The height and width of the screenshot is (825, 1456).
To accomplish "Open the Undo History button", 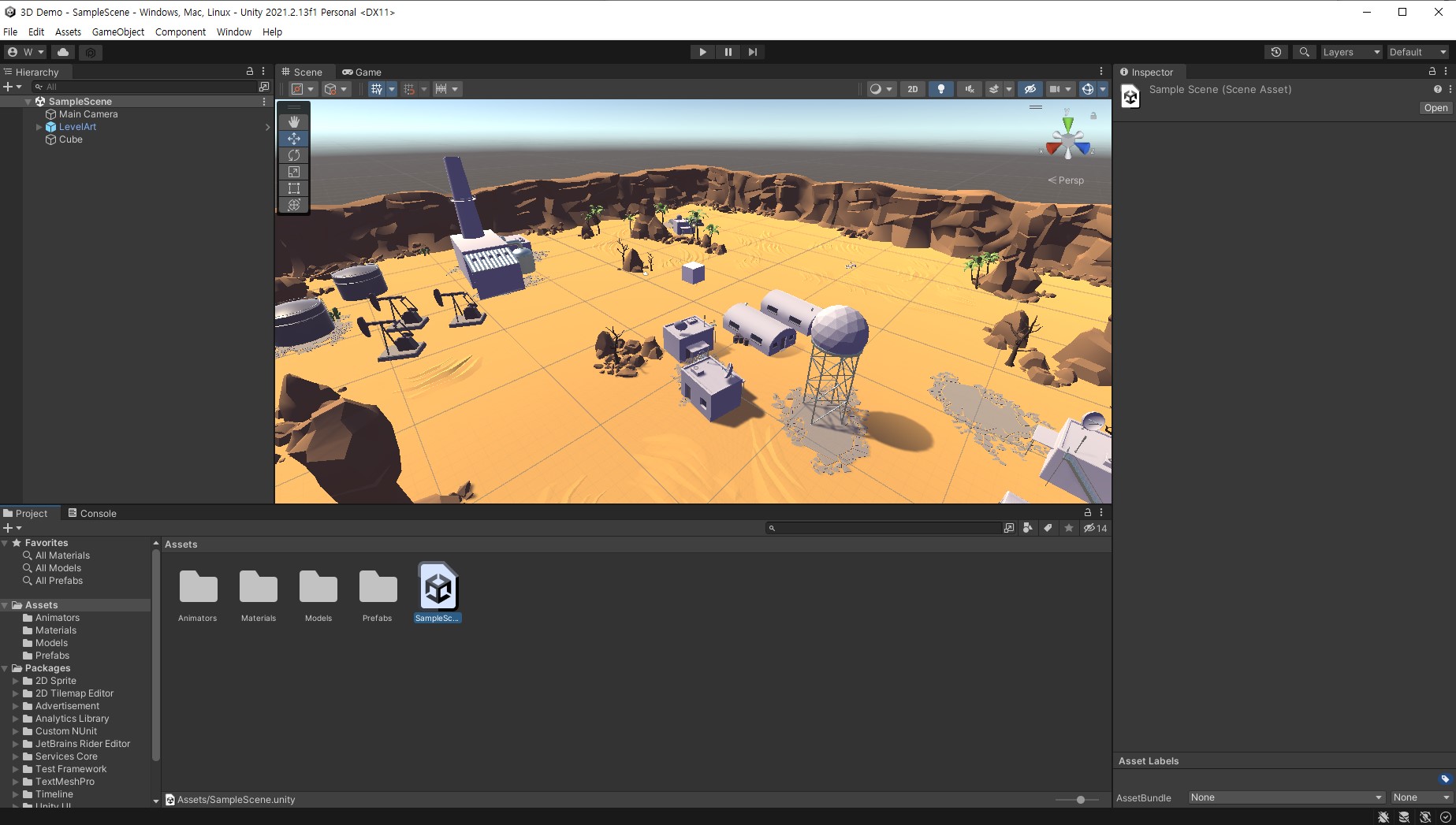I will (x=1276, y=52).
